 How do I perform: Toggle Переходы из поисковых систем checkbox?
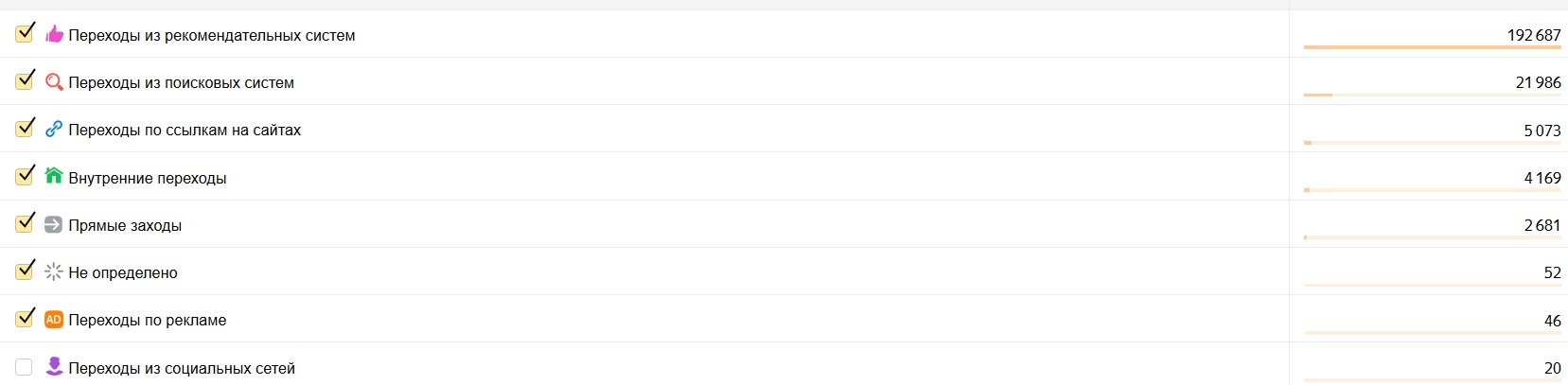[25, 81]
